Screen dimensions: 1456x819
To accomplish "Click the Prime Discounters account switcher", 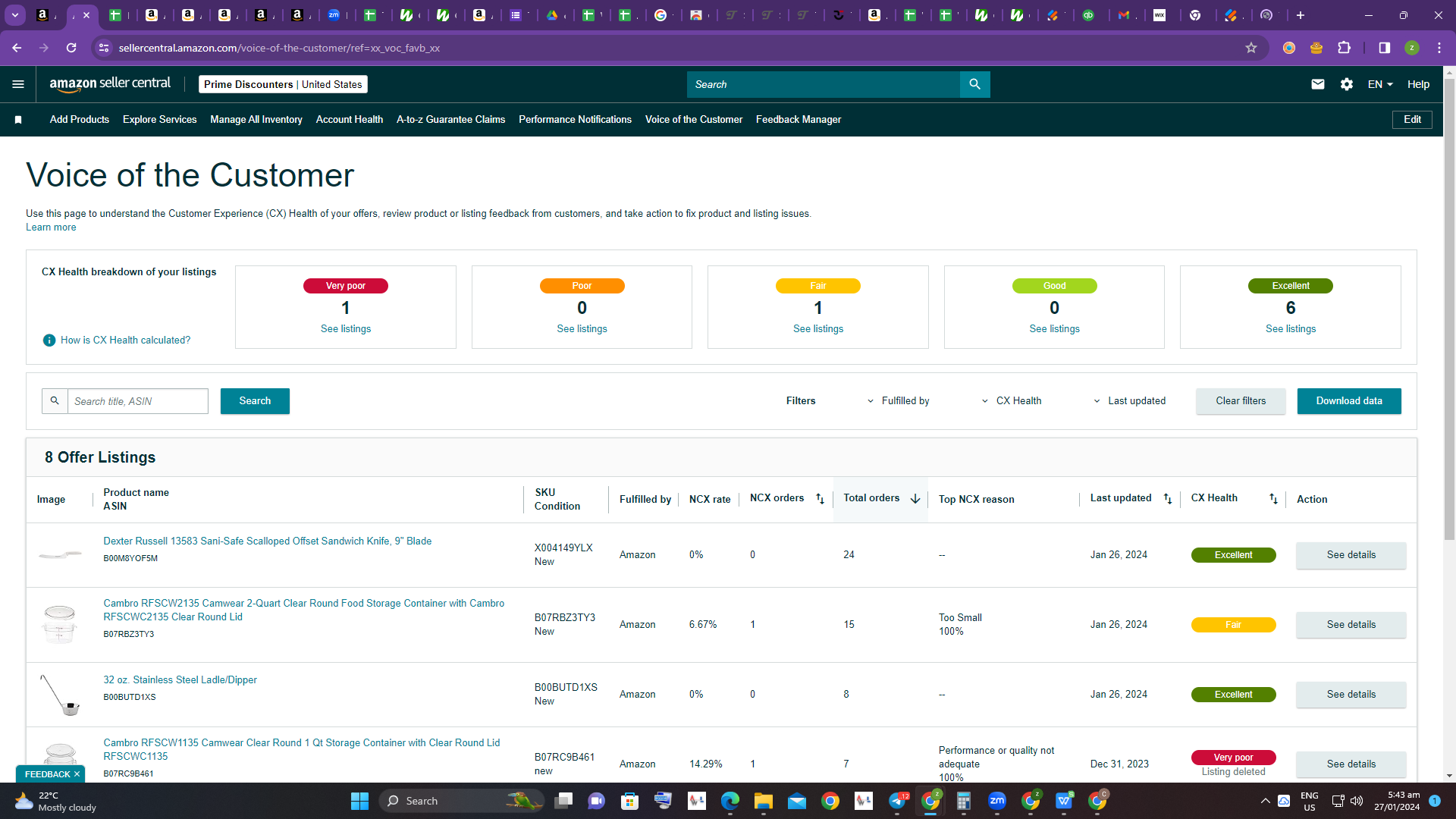I will [x=283, y=84].
